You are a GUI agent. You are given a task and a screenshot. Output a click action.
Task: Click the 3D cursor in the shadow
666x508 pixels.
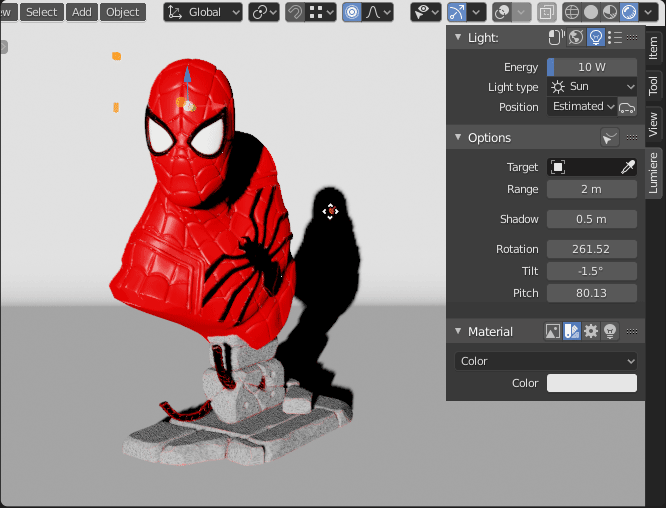click(x=330, y=211)
